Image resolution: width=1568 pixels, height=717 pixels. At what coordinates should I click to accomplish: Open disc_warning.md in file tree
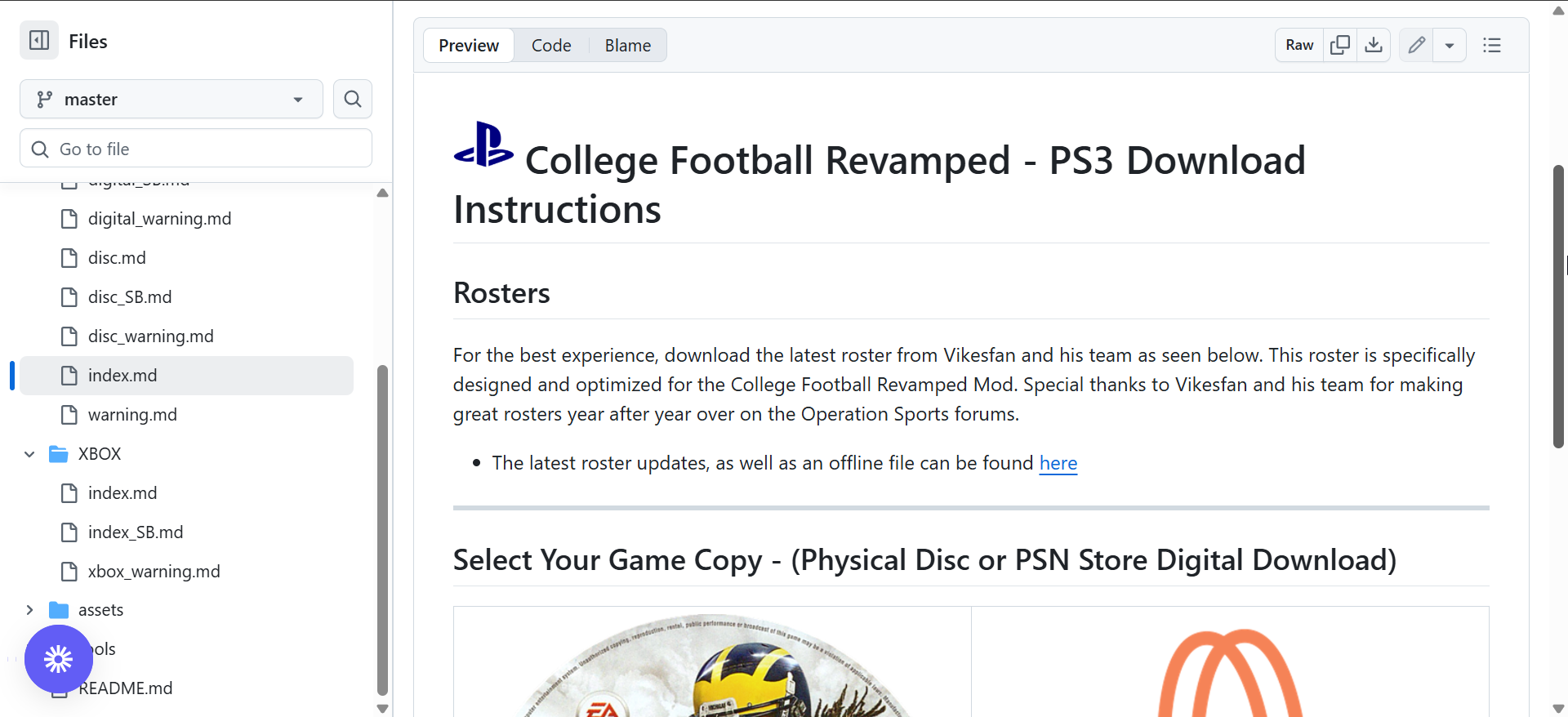pos(150,336)
